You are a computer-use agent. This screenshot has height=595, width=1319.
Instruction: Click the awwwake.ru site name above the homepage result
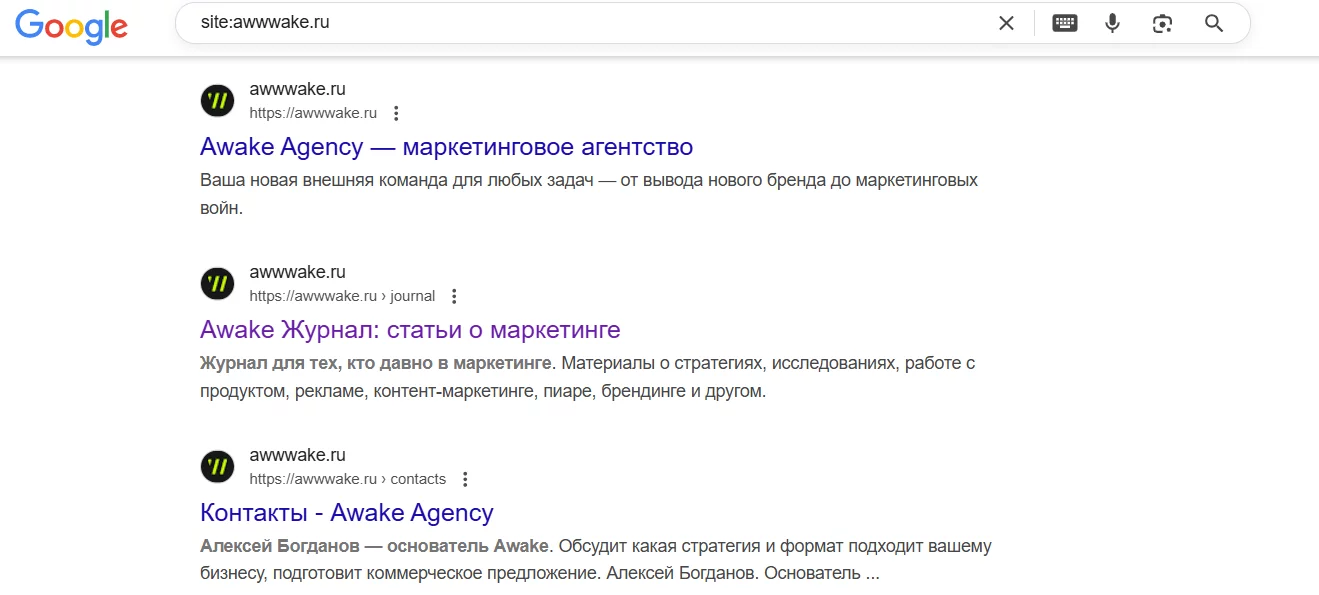(297, 89)
